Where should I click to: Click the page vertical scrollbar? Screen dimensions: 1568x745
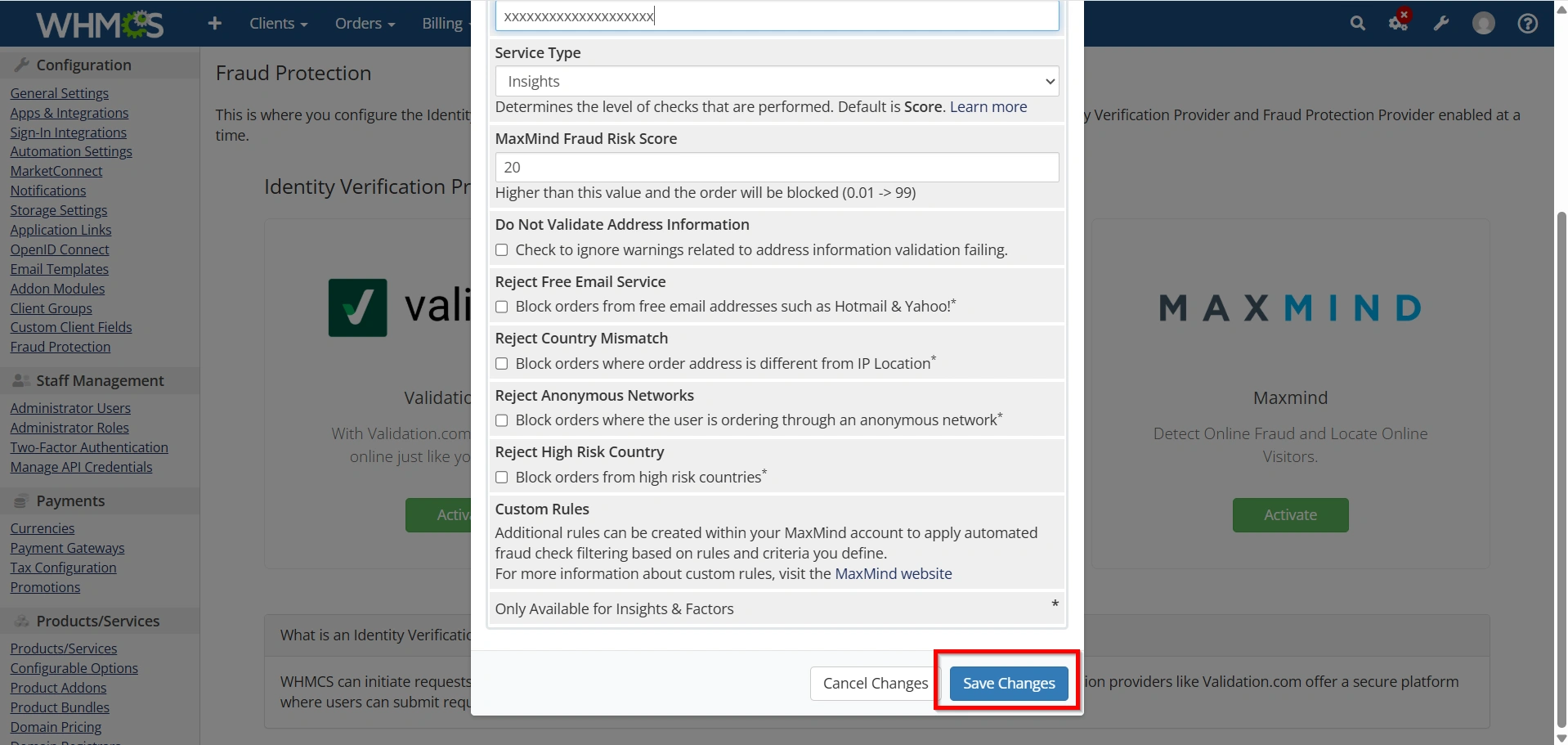pos(1561,470)
